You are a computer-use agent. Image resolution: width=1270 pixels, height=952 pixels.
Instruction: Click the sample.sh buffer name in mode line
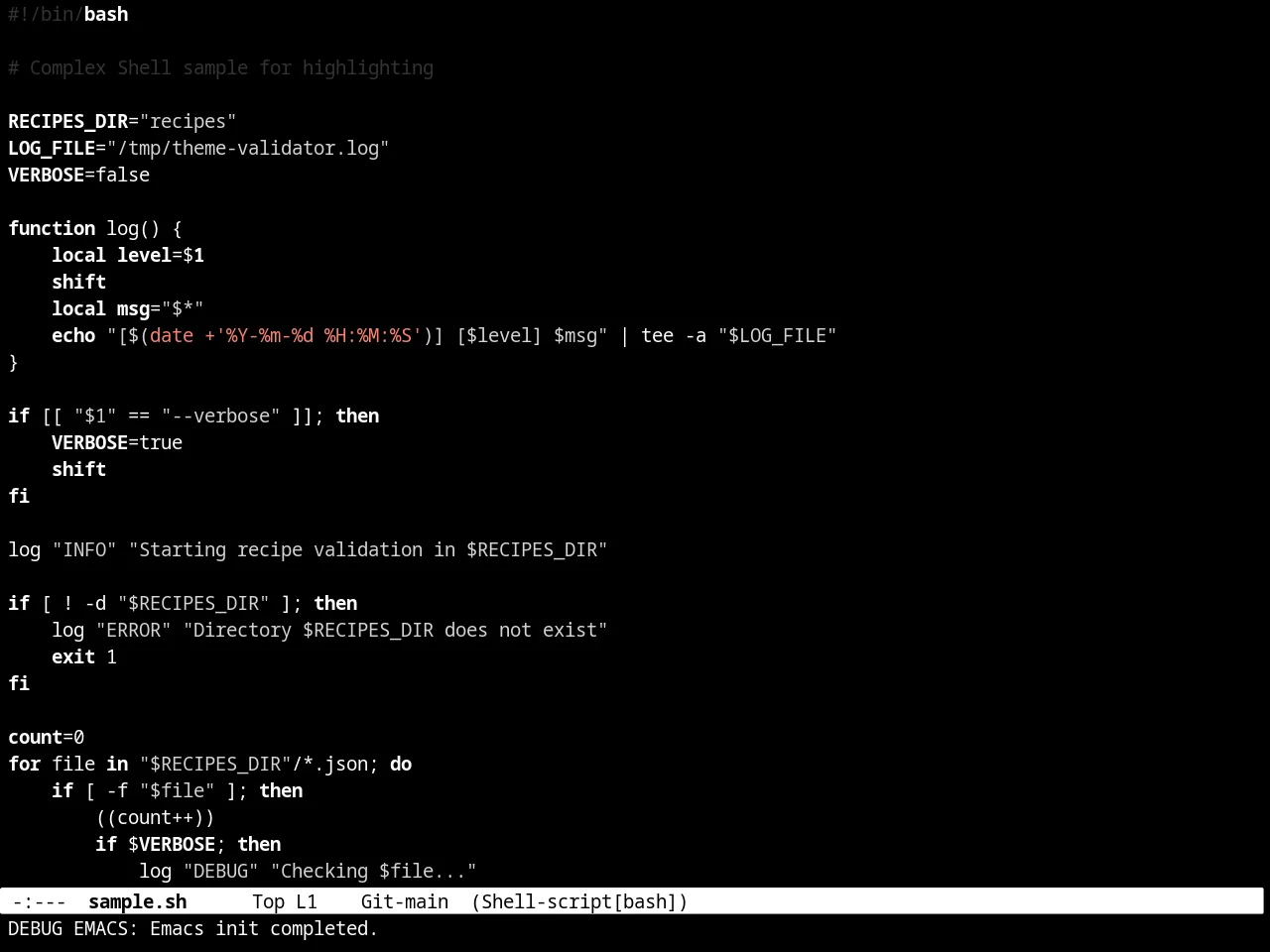pos(137,901)
